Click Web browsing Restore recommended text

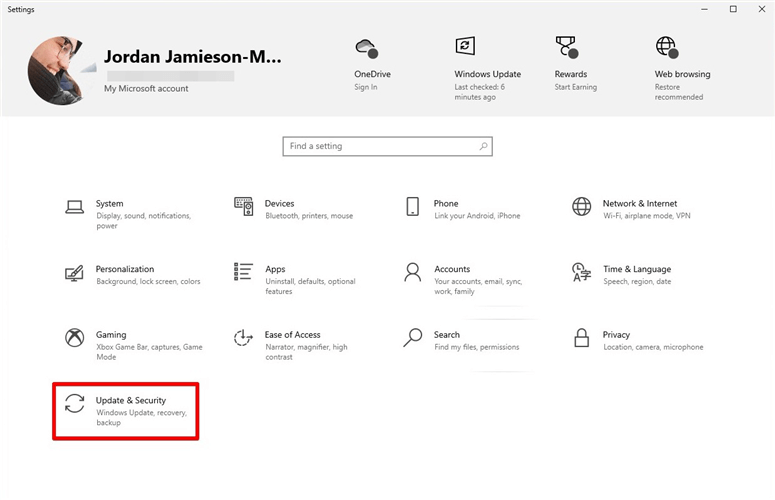click(679, 92)
